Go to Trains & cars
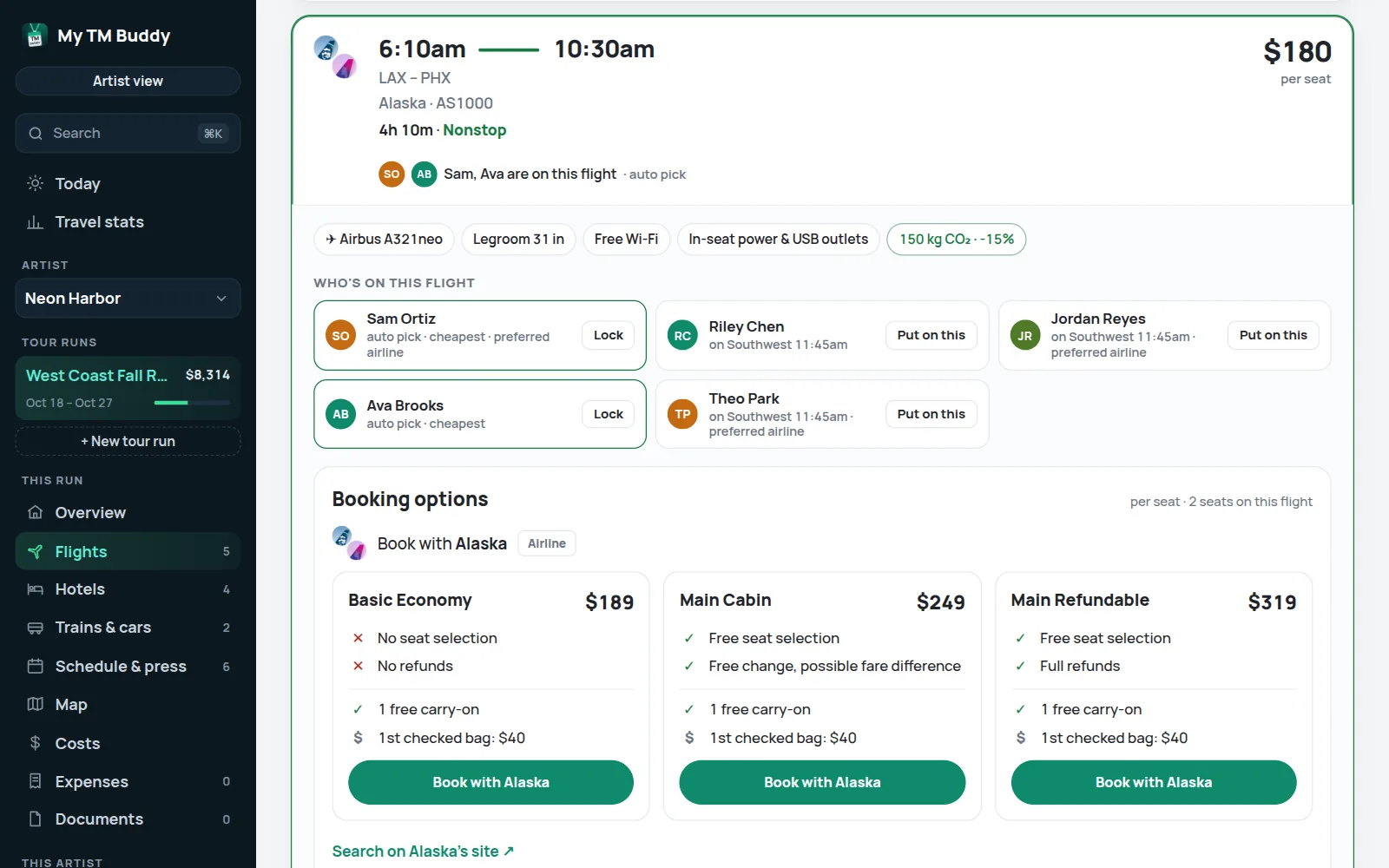This screenshot has width=1389, height=868. 128,628
